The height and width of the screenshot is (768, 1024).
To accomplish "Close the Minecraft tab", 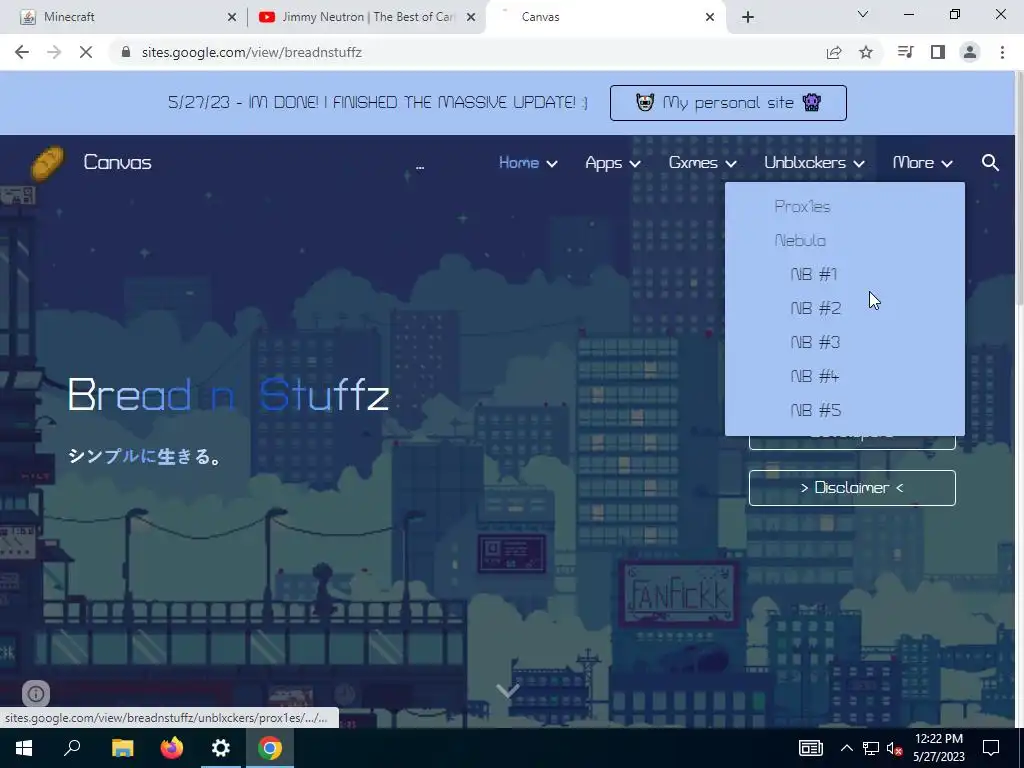I will click(x=232, y=17).
